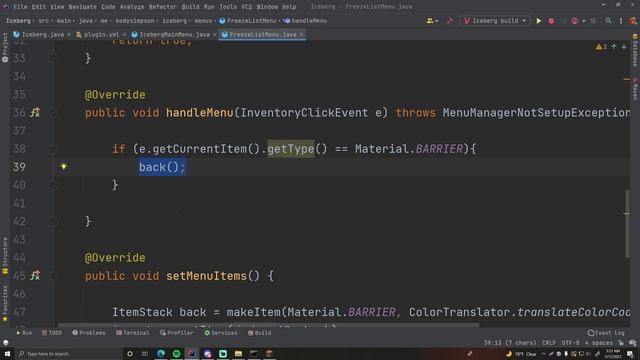Go to next highlighted error arrow
The height and width of the screenshot is (360, 640).
pos(624,47)
